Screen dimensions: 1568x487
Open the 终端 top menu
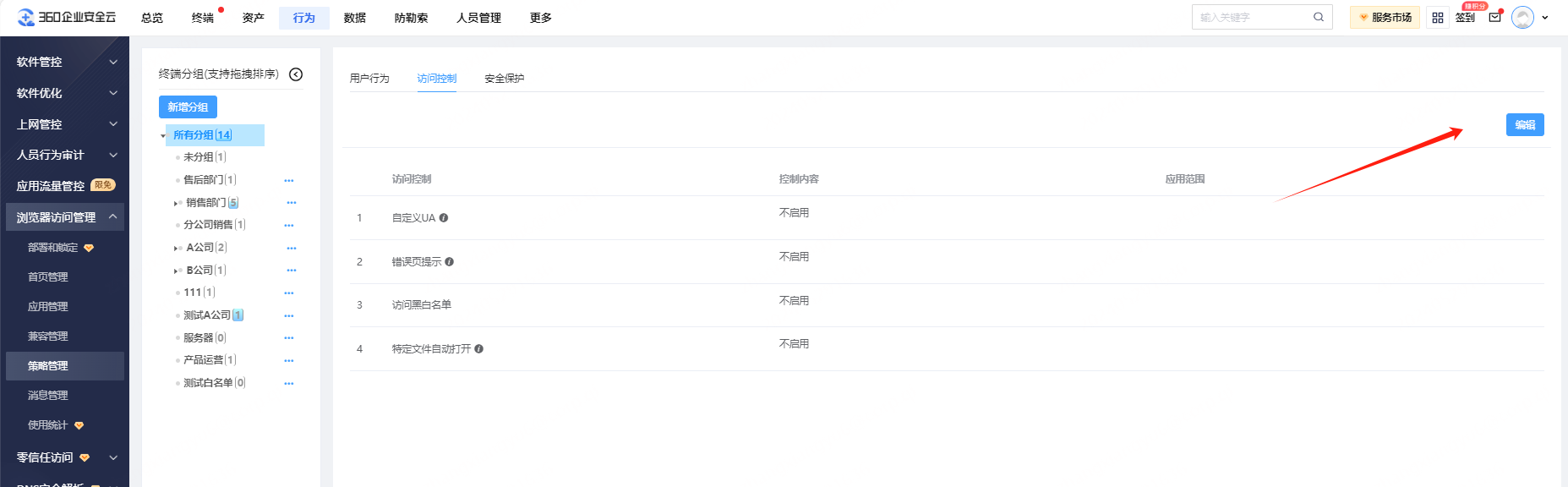click(x=203, y=18)
